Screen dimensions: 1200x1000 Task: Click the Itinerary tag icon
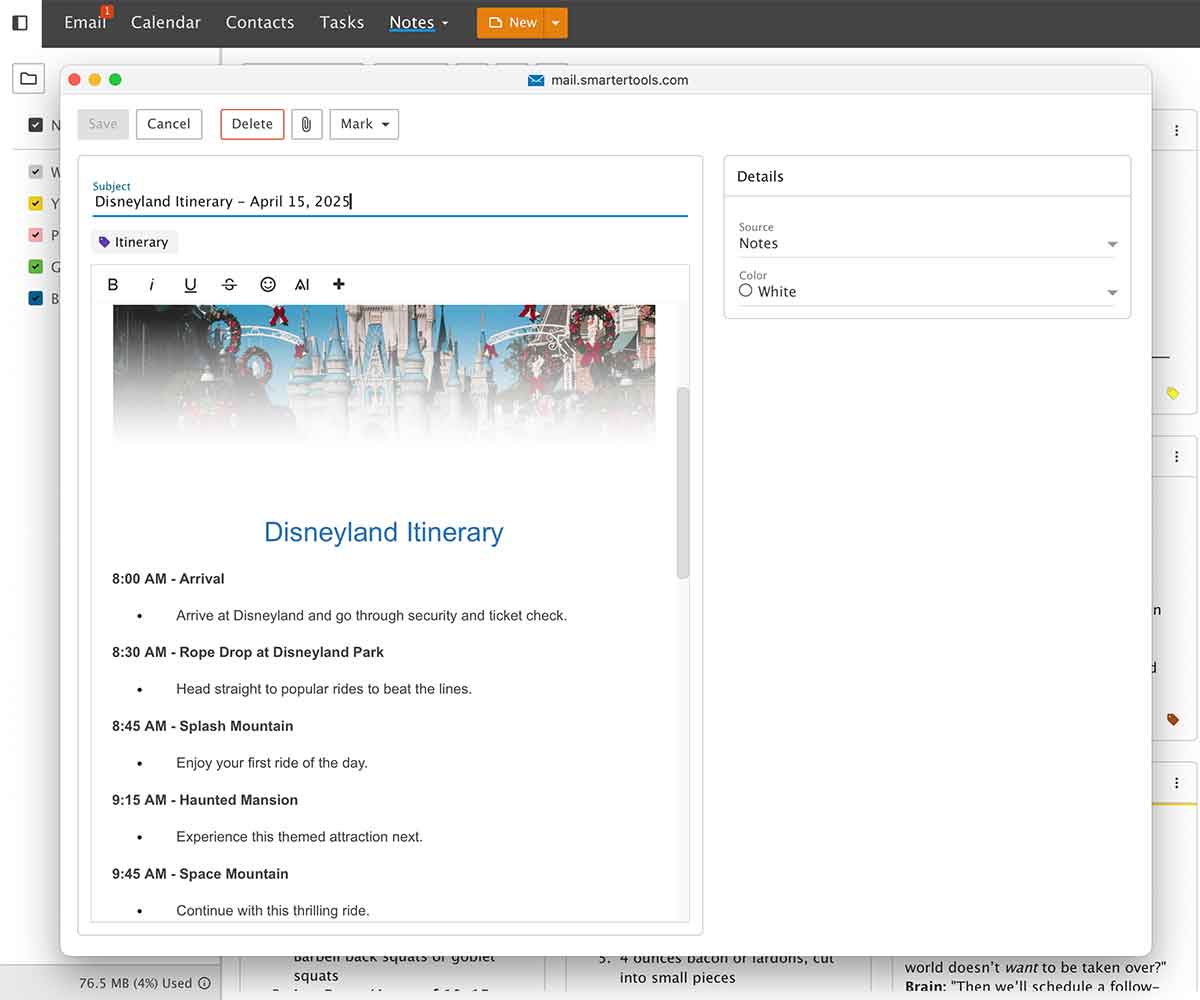pyautogui.click(x=105, y=242)
